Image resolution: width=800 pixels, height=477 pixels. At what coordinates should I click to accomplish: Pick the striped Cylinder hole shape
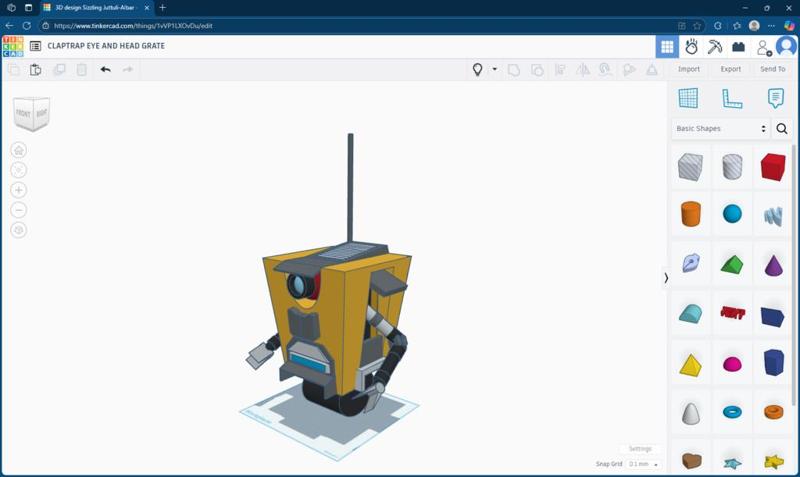732,167
